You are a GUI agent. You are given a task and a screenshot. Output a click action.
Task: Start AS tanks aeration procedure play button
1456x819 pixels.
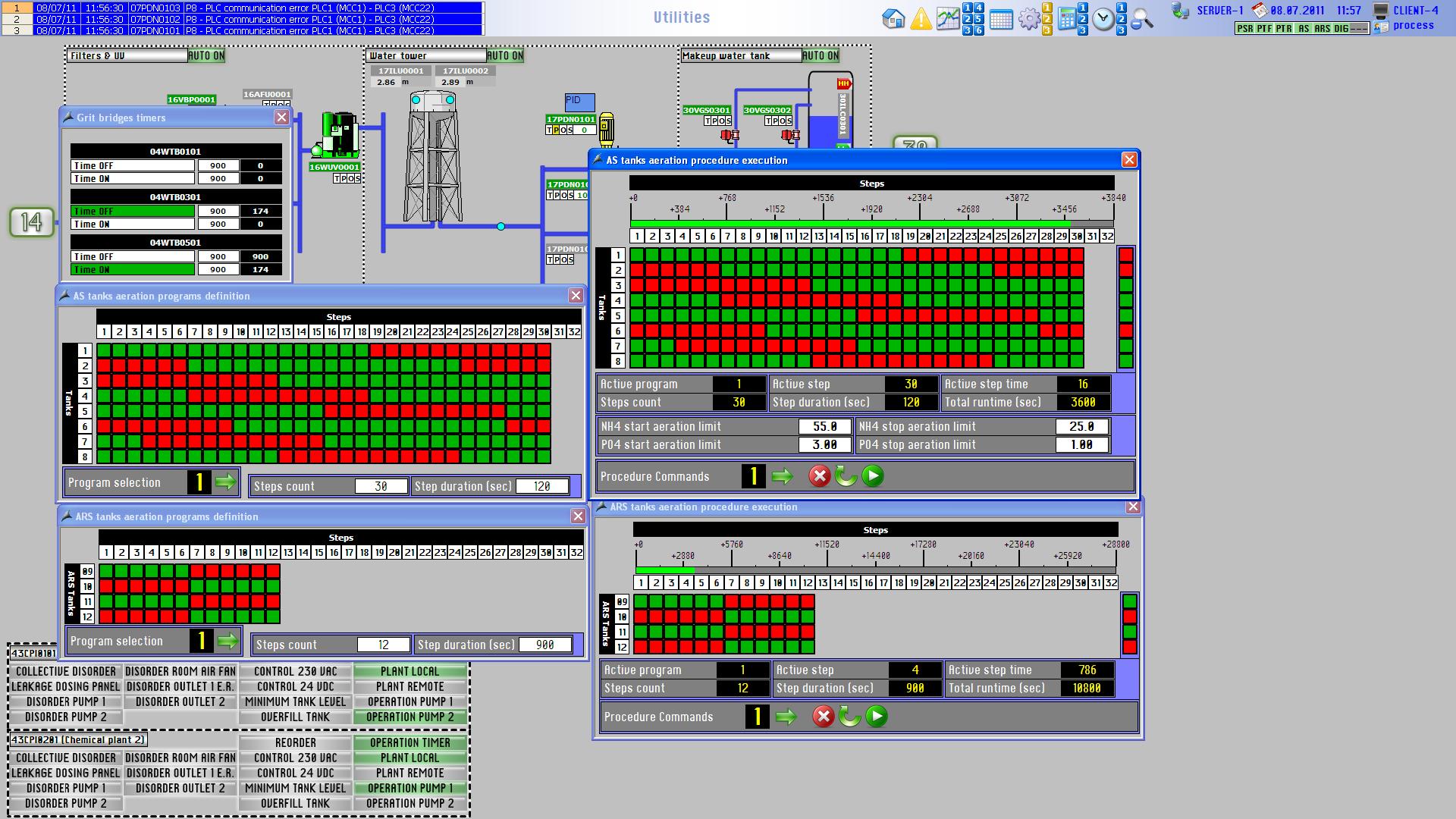click(873, 476)
